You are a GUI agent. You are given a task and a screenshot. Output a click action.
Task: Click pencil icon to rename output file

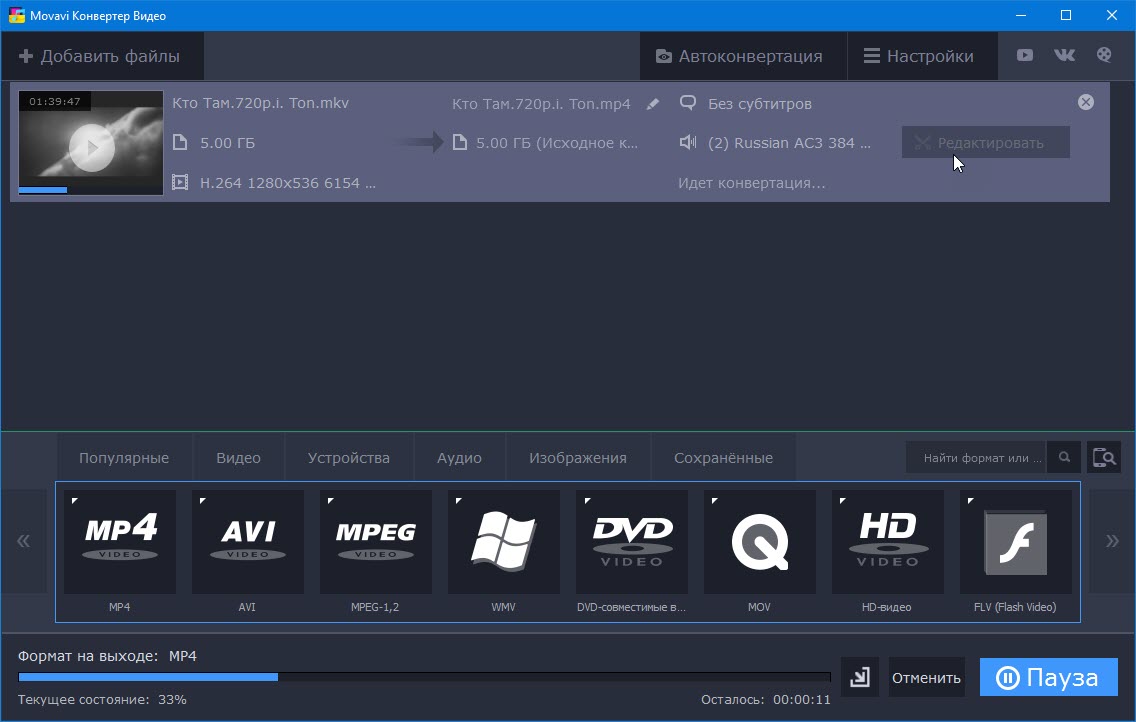[653, 104]
